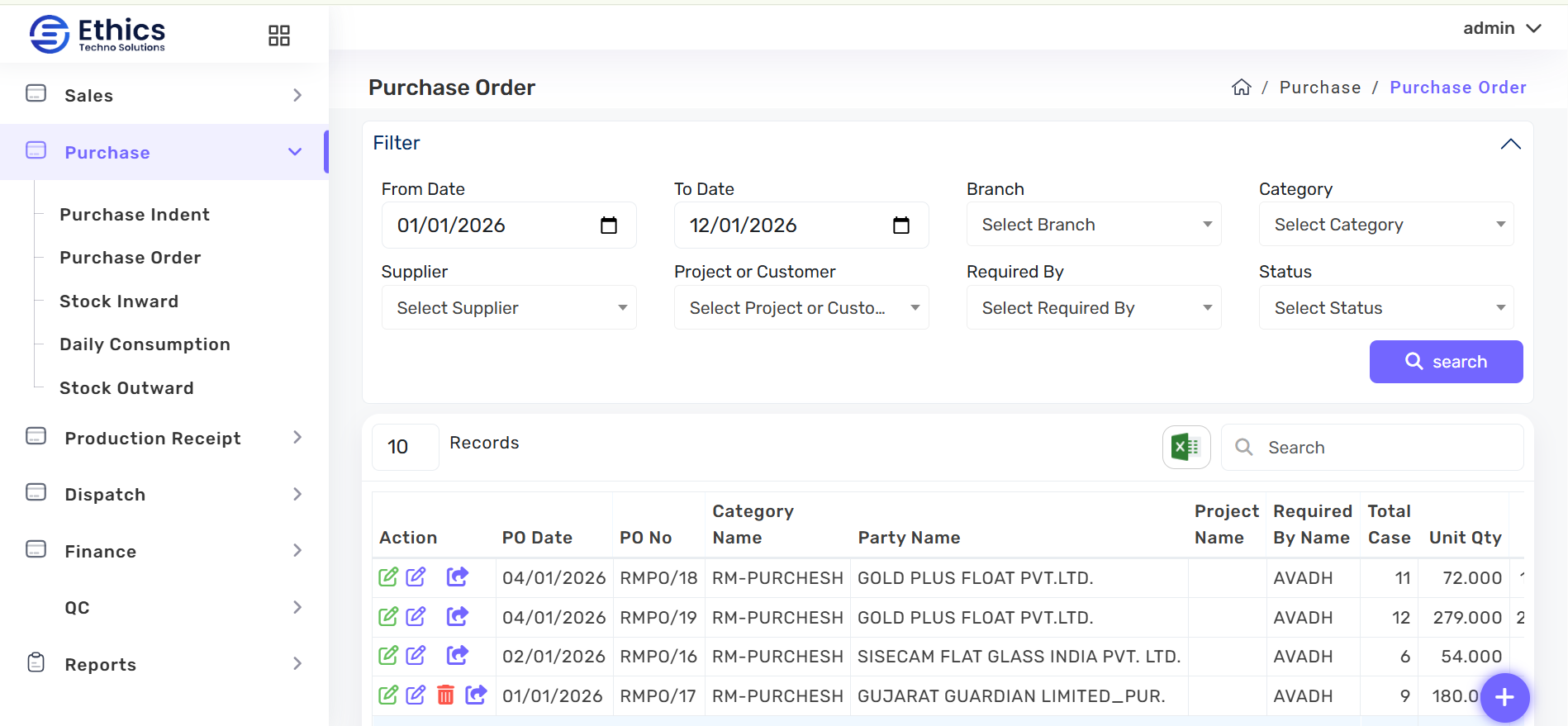Open the Select Branch dropdown
1568x726 pixels.
click(x=1093, y=225)
